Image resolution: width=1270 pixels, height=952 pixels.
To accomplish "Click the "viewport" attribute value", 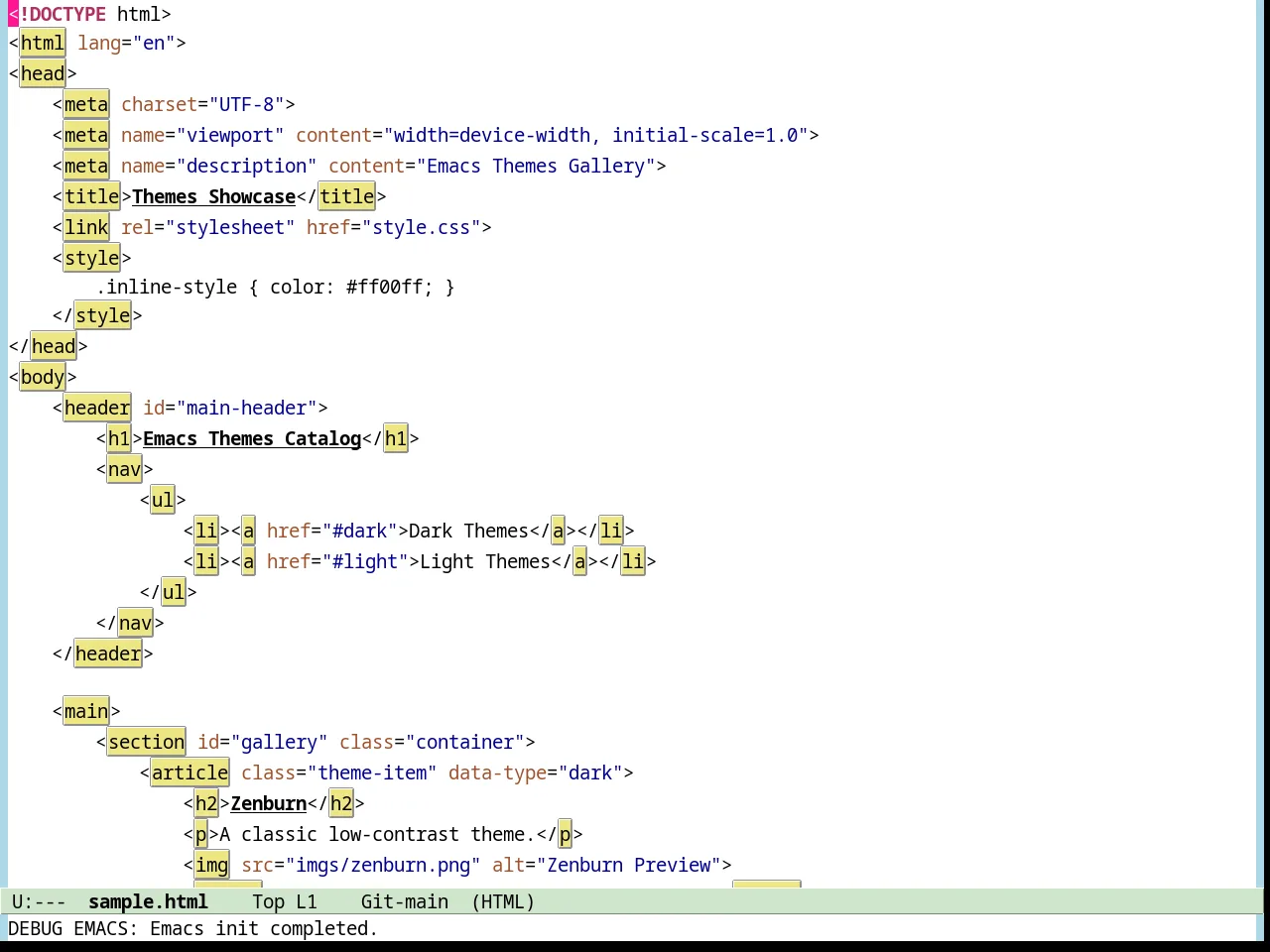I will pos(229,135).
